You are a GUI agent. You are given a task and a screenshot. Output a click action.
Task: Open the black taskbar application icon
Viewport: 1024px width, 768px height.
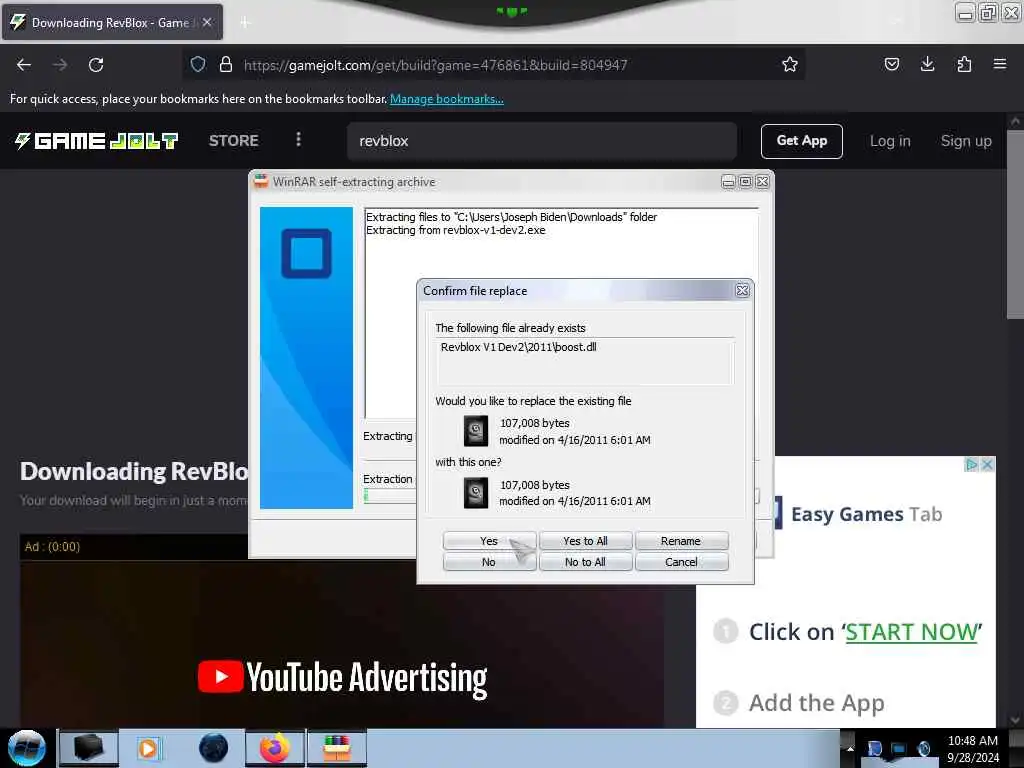coord(89,748)
